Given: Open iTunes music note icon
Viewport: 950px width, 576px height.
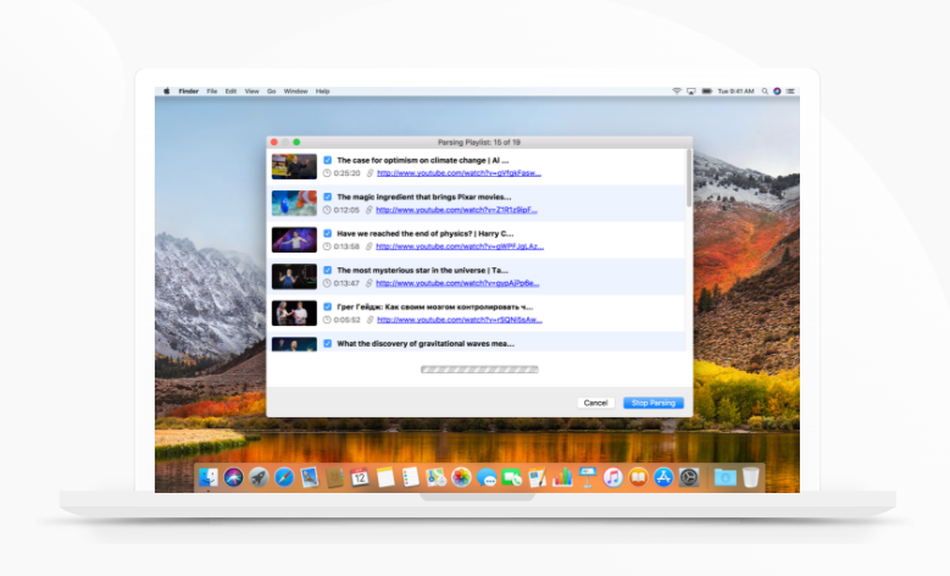Looking at the screenshot, I should 613,478.
